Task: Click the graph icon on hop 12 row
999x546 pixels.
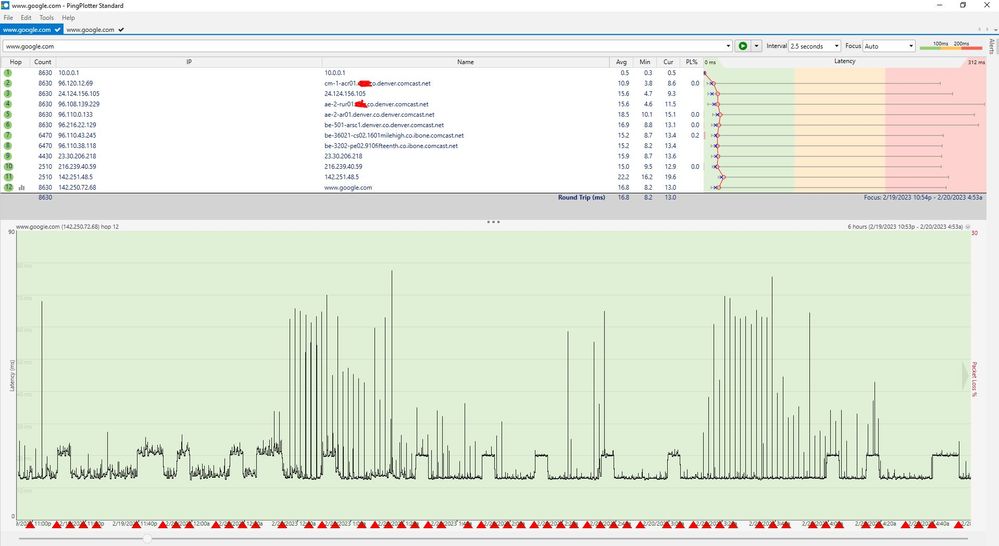Action: pos(22,187)
